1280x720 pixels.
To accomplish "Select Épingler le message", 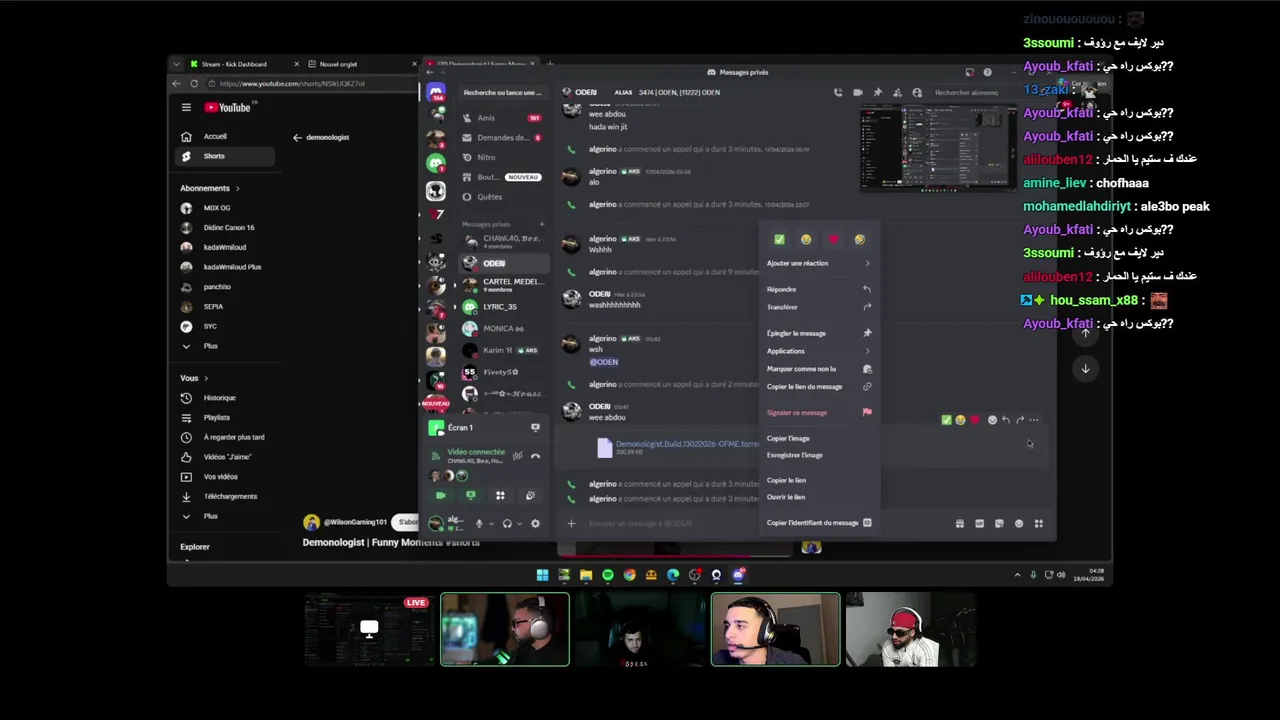I will [x=819, y=333].
